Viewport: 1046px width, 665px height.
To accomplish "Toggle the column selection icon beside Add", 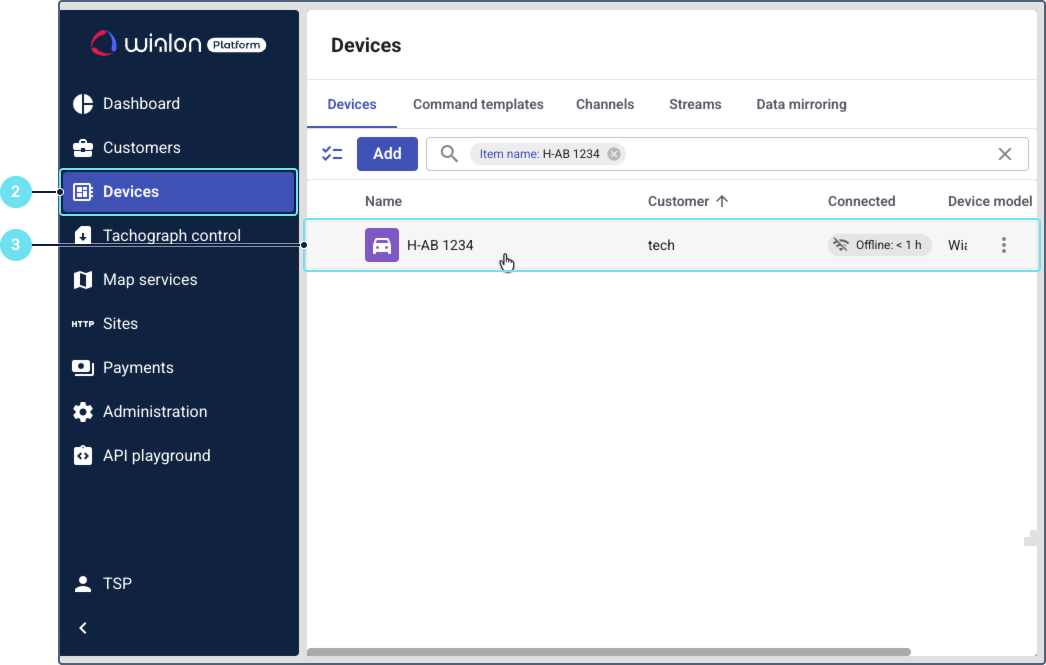I will pyautogui.click(x=332, y=153).
